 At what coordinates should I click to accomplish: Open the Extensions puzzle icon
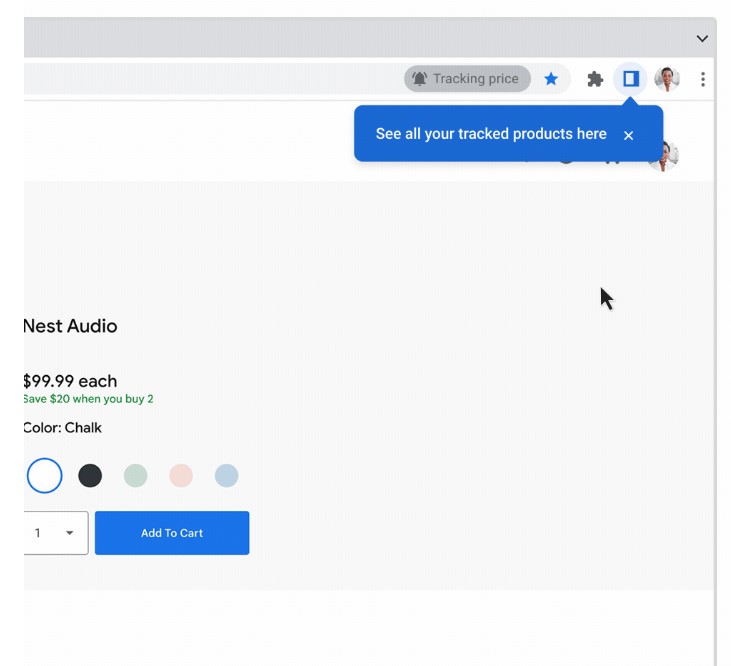point(595,79)
